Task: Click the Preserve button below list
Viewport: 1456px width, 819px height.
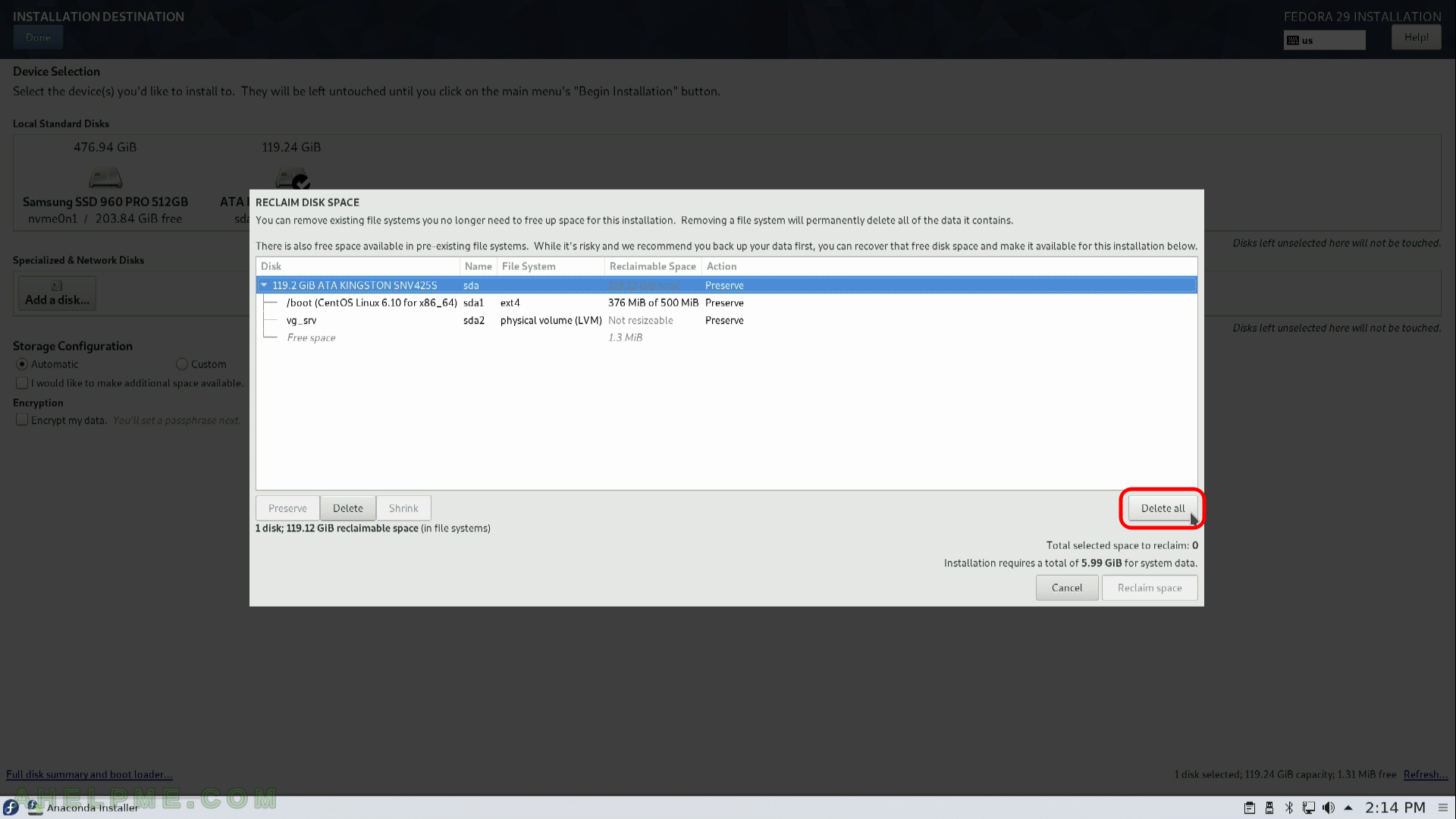Action: tap(287, 508)
